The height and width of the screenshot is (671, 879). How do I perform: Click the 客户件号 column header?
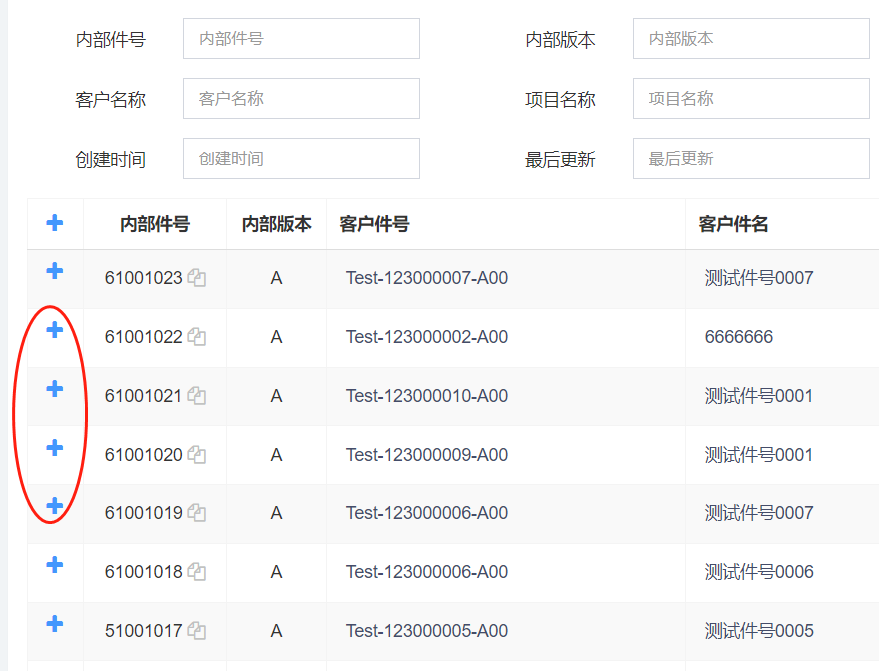coord(374,224)
